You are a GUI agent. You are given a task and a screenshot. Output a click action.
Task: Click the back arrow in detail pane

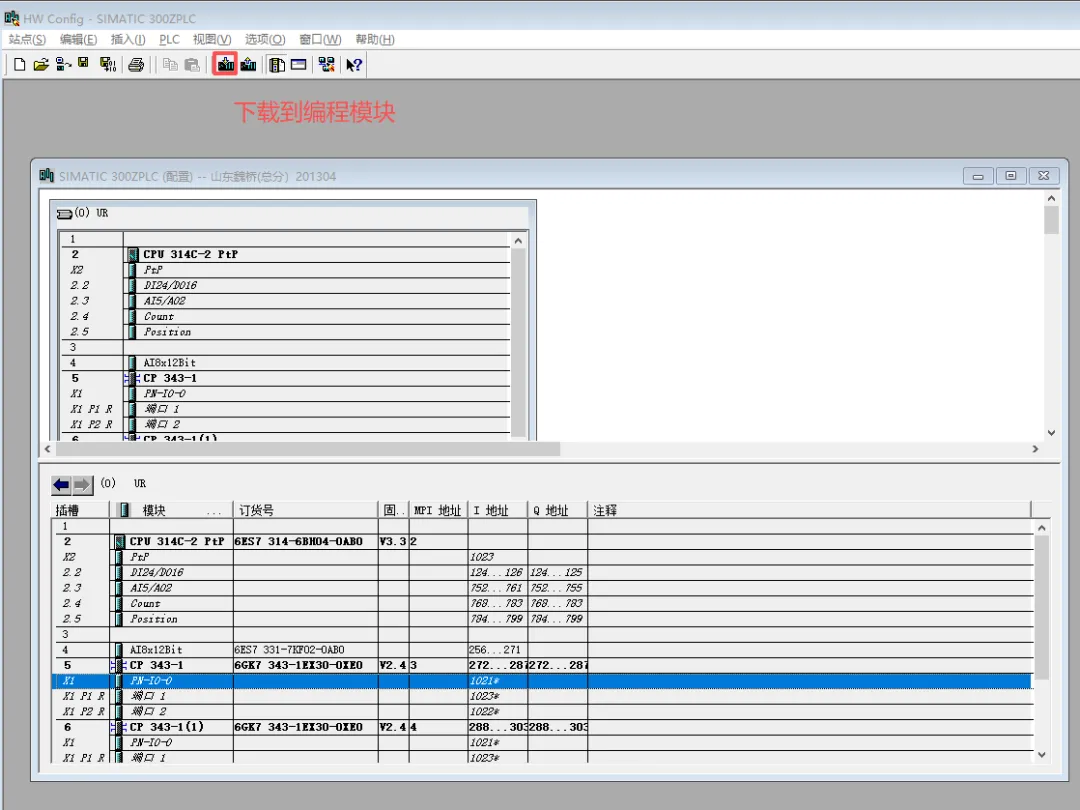tap(61, 485)
